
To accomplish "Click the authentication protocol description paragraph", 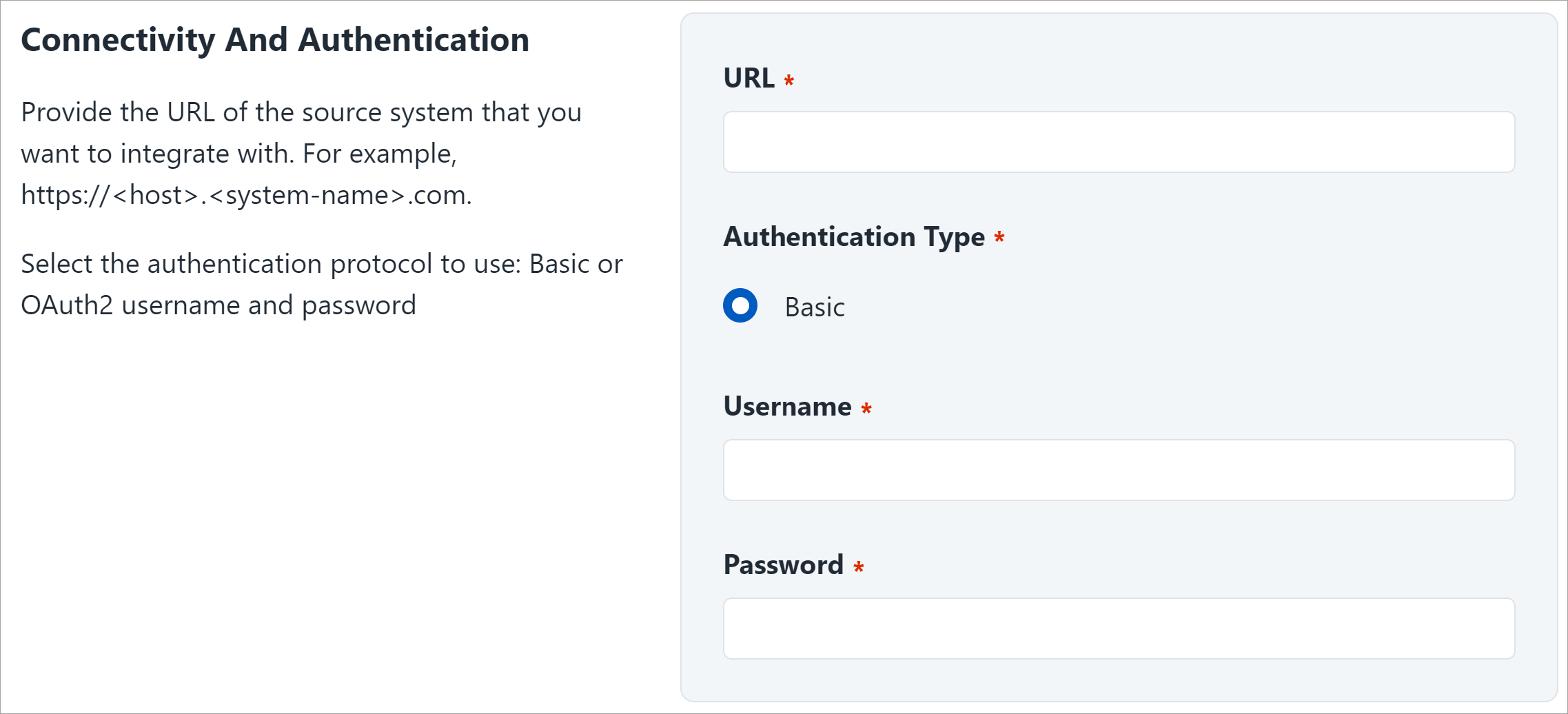I will click(321, 284).
